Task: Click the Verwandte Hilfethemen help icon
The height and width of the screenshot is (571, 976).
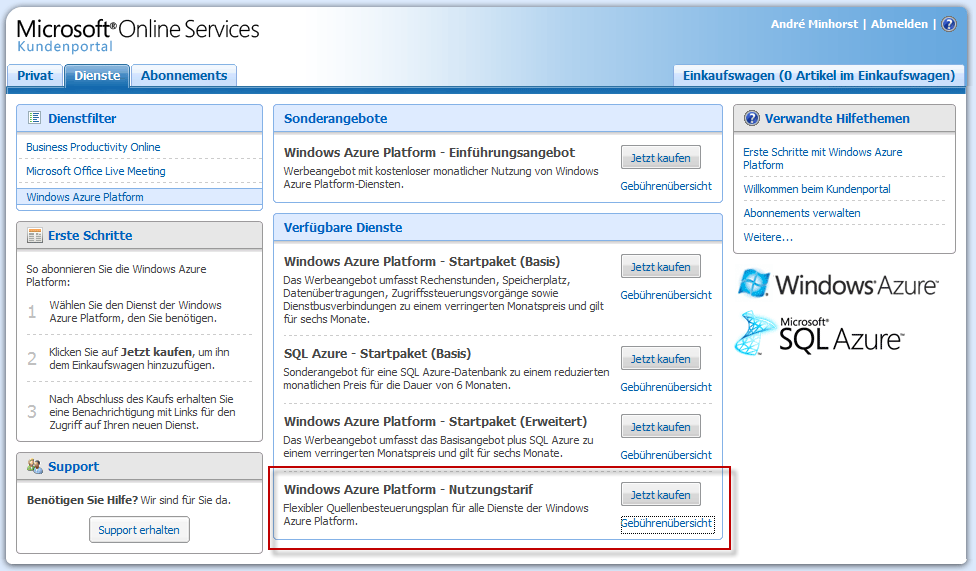Action: [752, 118]
